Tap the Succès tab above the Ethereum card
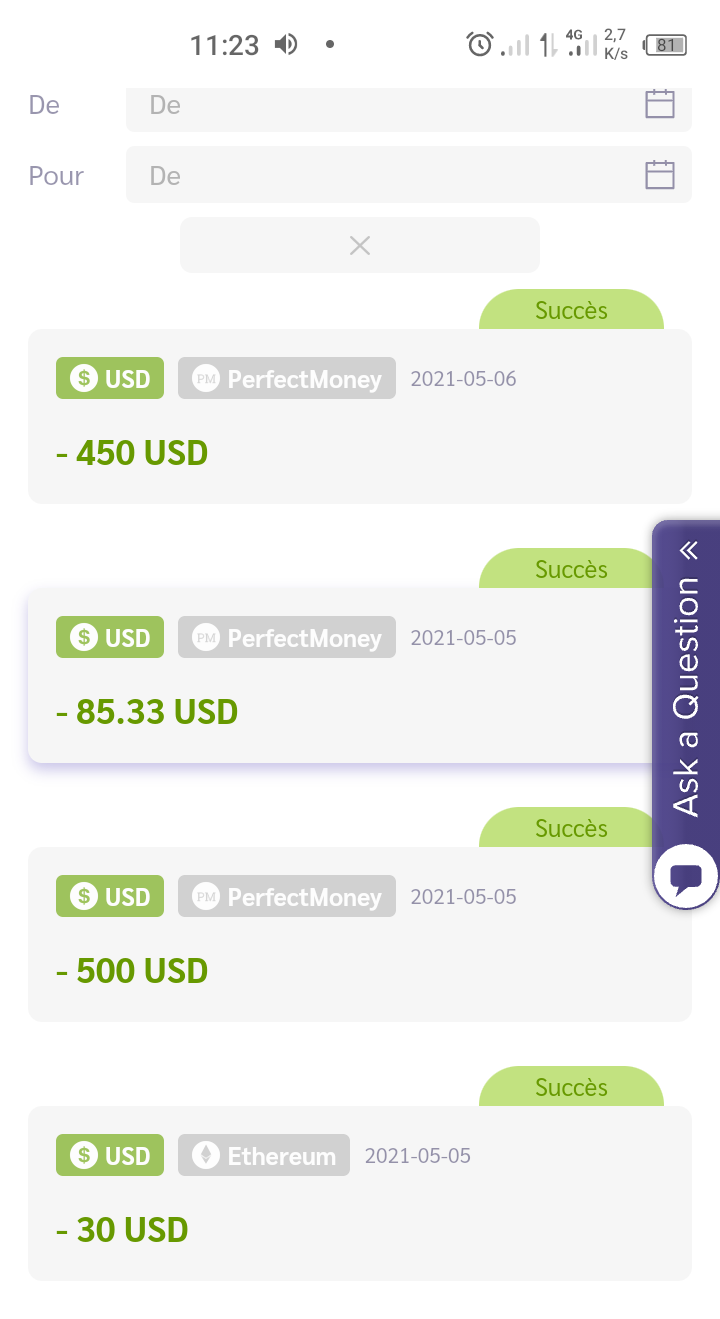Viewport: 720px width, 1319px height. pyautogui.click(x=572, y=1087)
